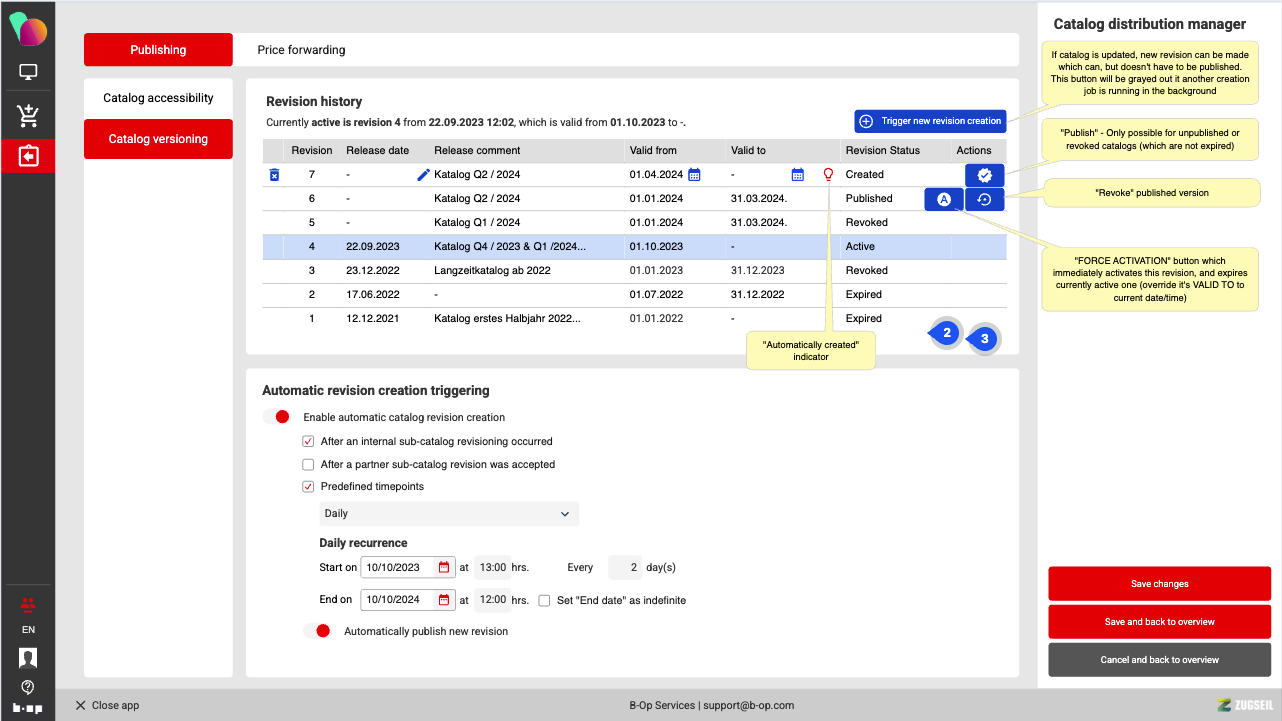
Task: Open the help icon in left sidebar
Action: [x=28, y=687]
